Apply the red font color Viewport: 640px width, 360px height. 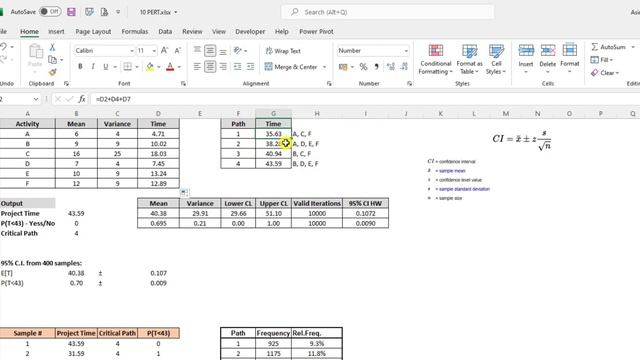click(170, 67)
